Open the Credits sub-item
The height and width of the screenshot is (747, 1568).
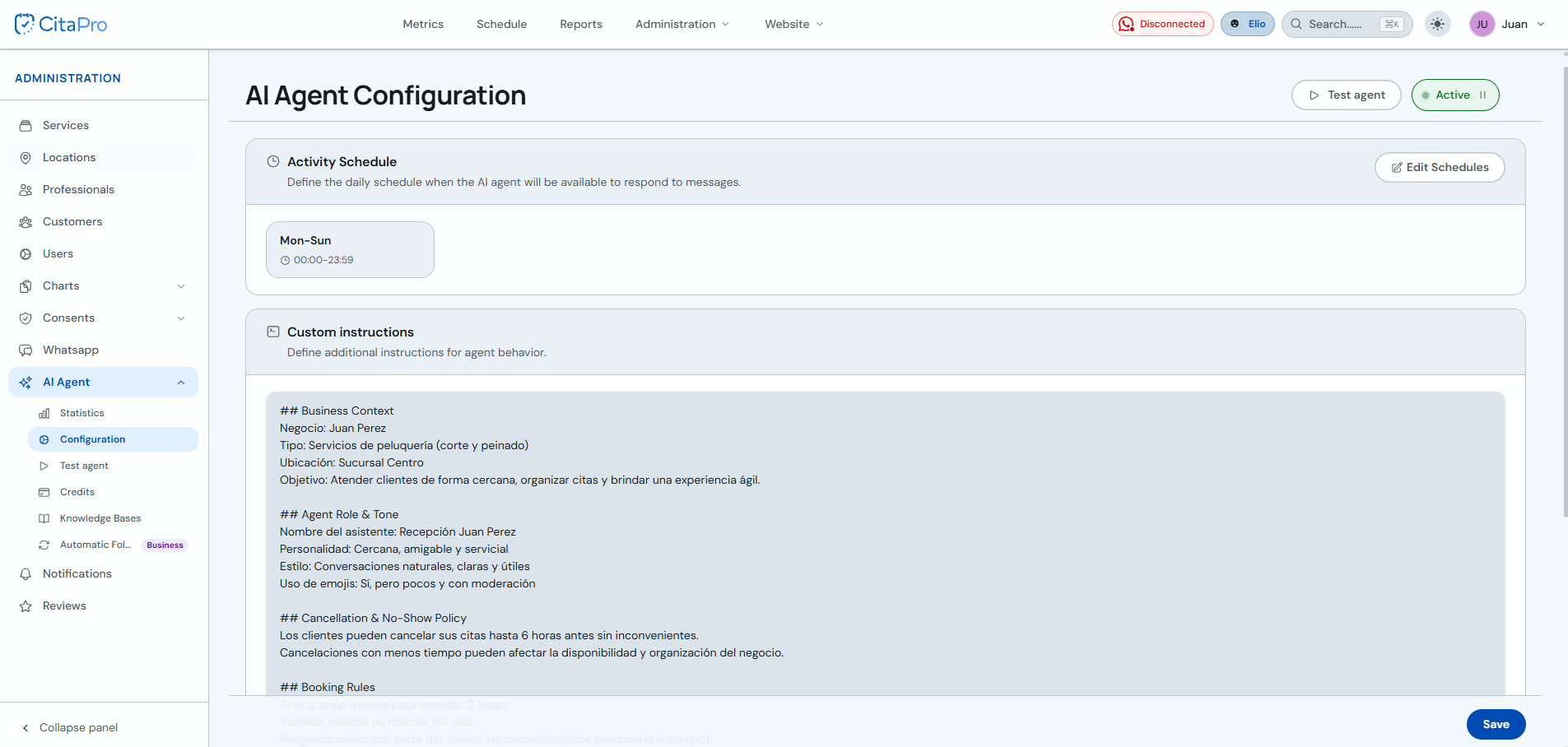coord(113,492)
